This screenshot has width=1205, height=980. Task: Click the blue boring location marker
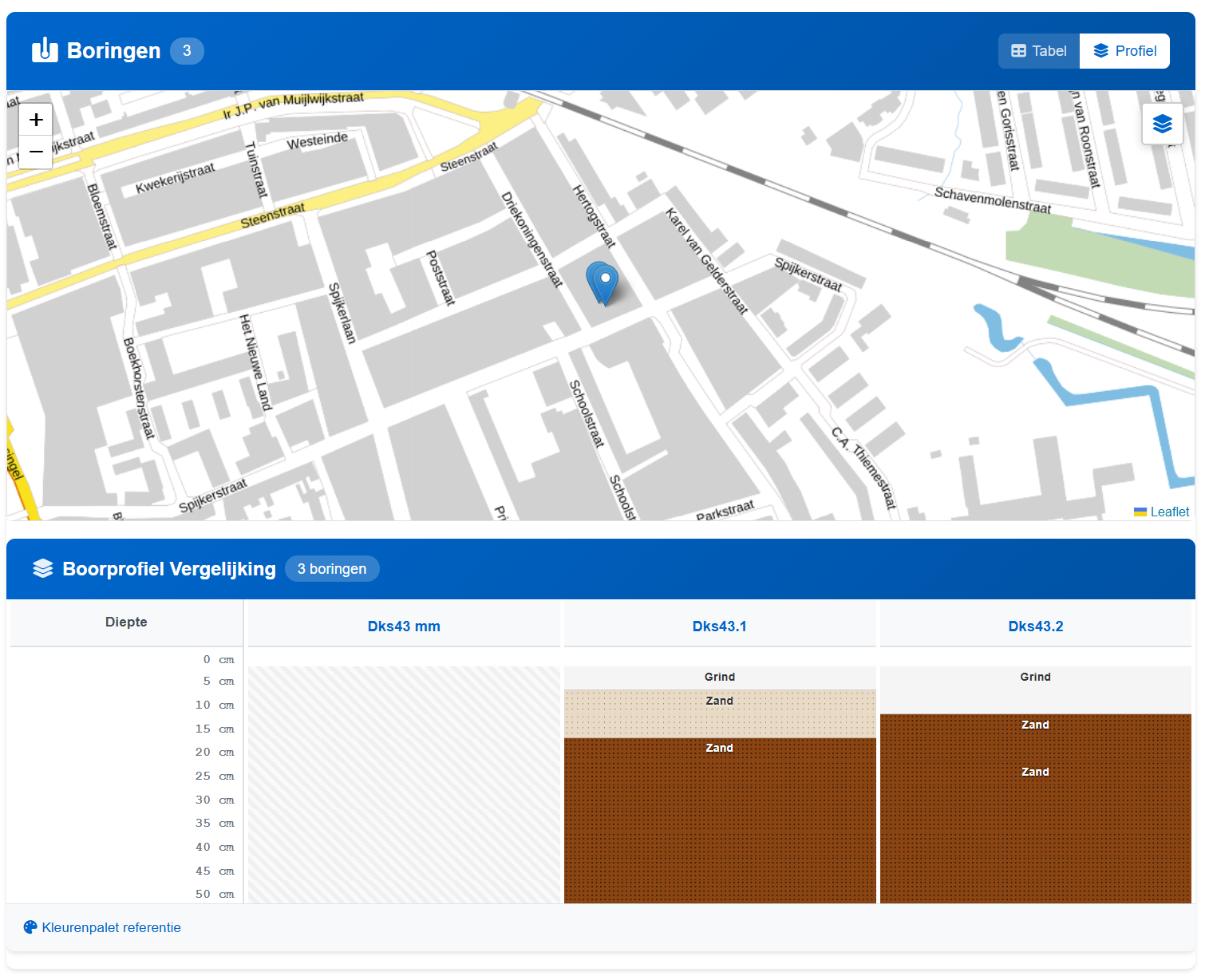[x=604, y=283]
